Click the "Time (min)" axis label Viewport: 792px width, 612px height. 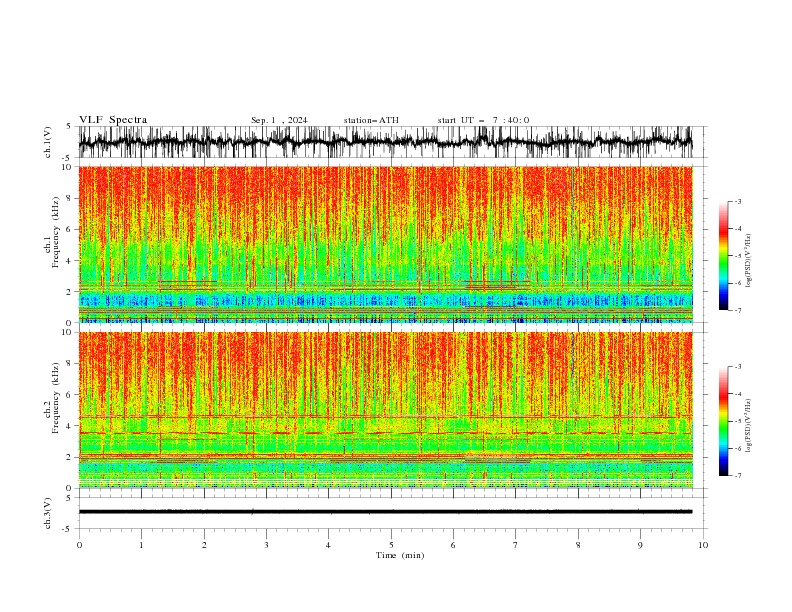[400, 555]
